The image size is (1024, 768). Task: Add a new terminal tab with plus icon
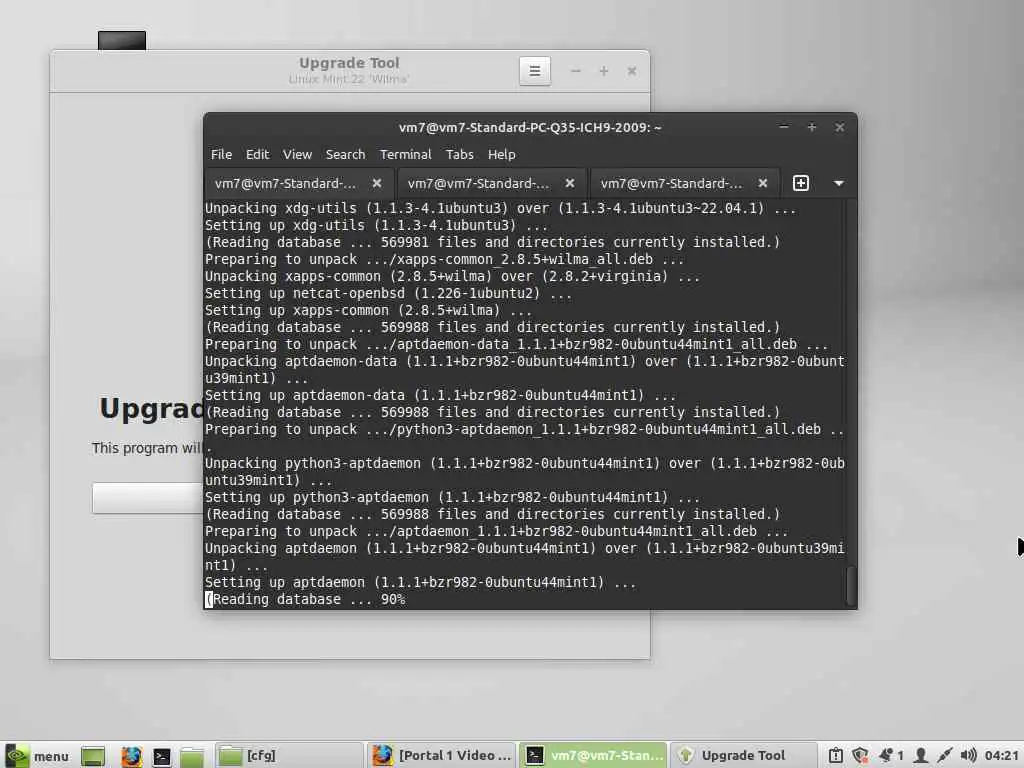(801, 184)
